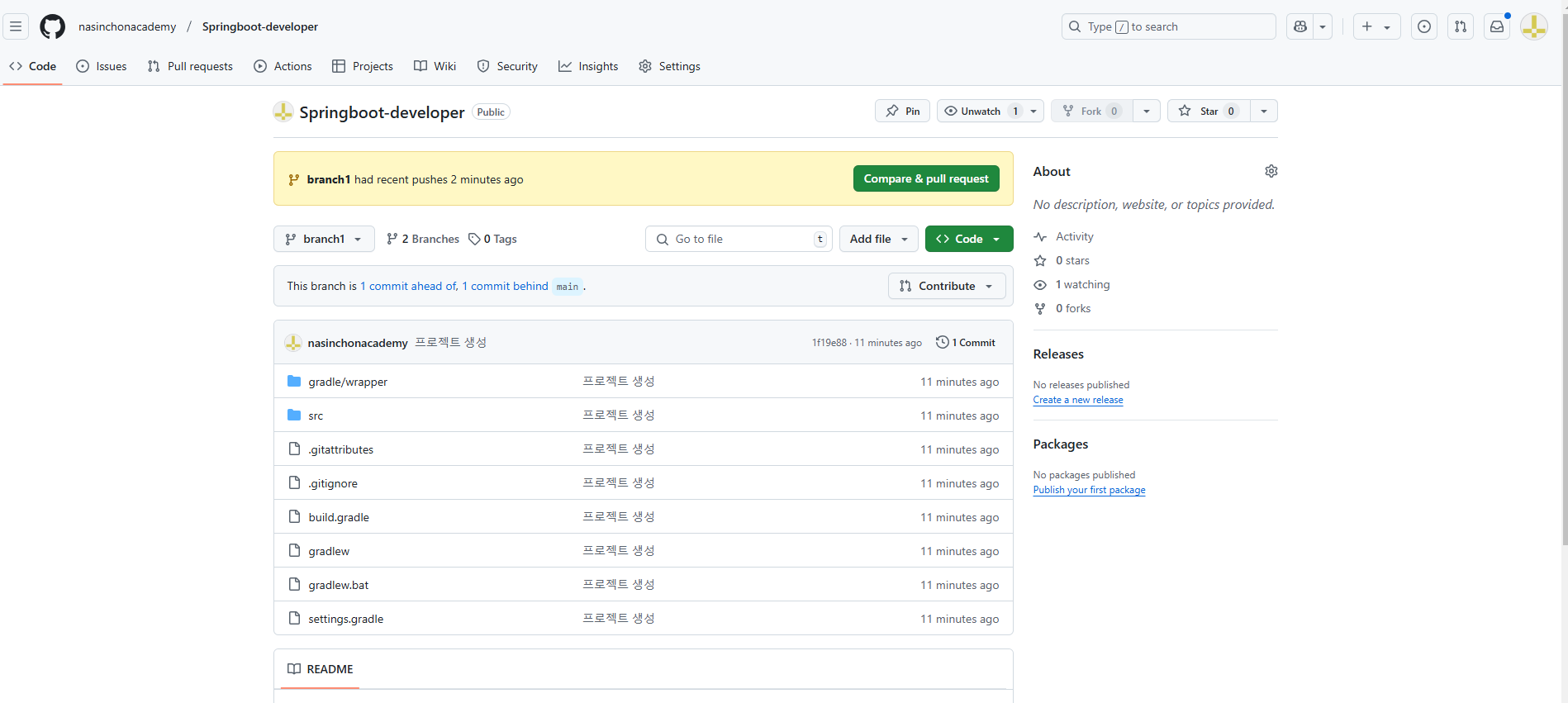Open the Activity link in About
This screenshot has width=1568, height=703.
click(x=1065, y=236)
